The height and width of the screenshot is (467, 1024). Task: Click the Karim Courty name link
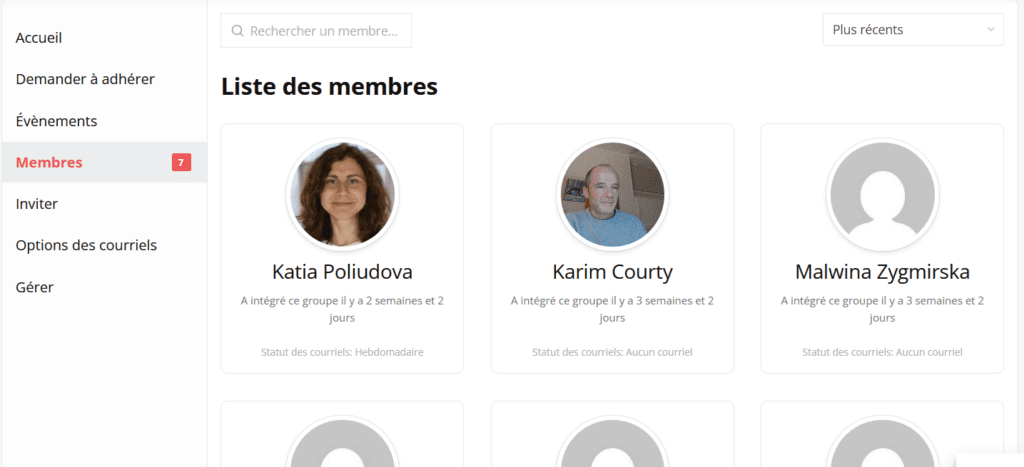point(612,272)
